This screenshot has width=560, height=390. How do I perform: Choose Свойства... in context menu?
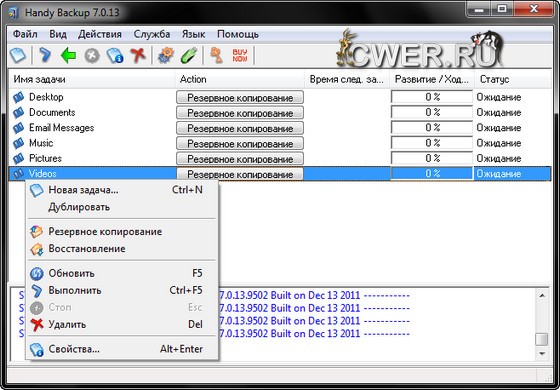pyautogui.click(x=122, y=349)
